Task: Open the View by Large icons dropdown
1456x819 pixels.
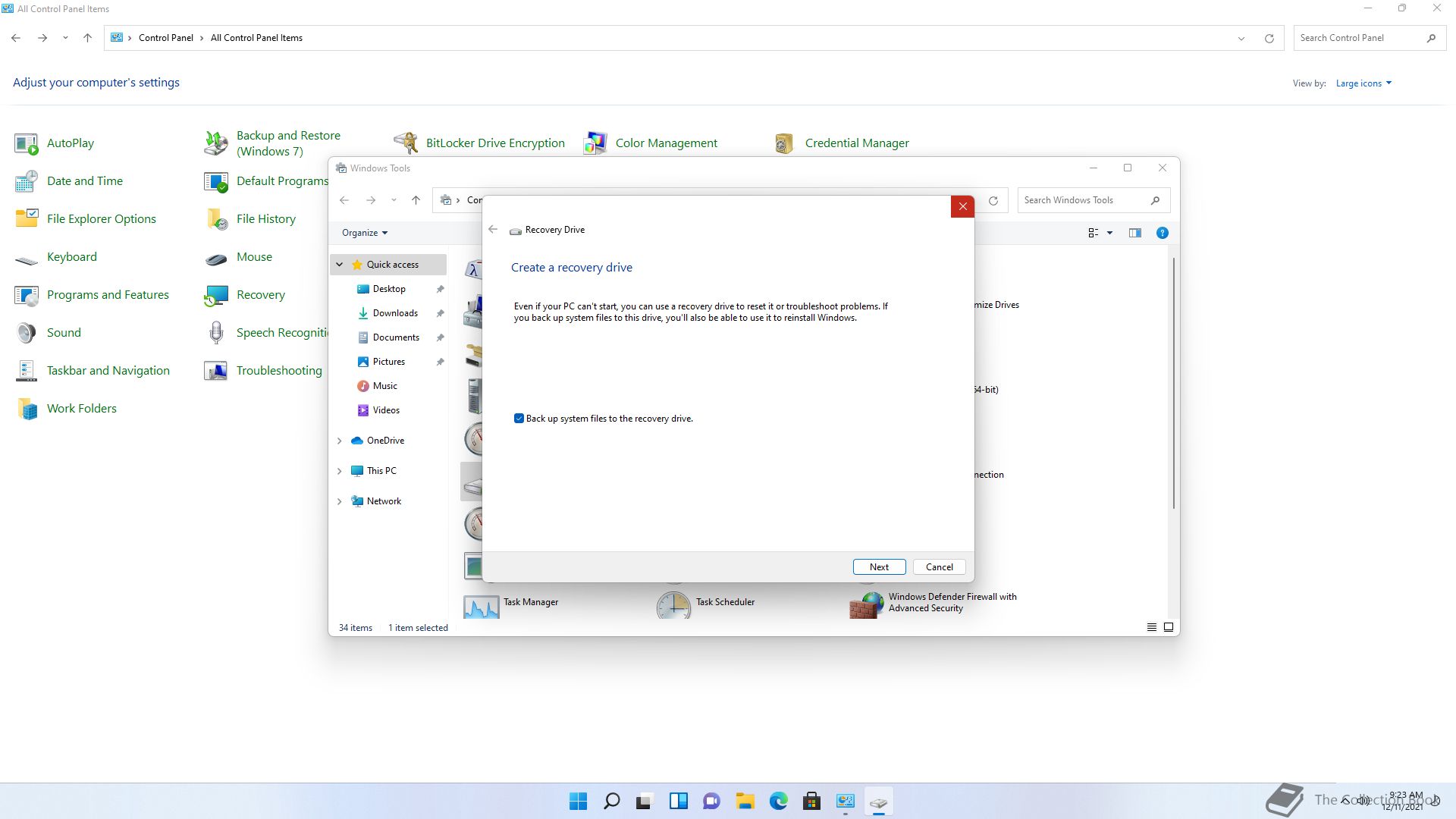Action: [x=1363, y=83]
